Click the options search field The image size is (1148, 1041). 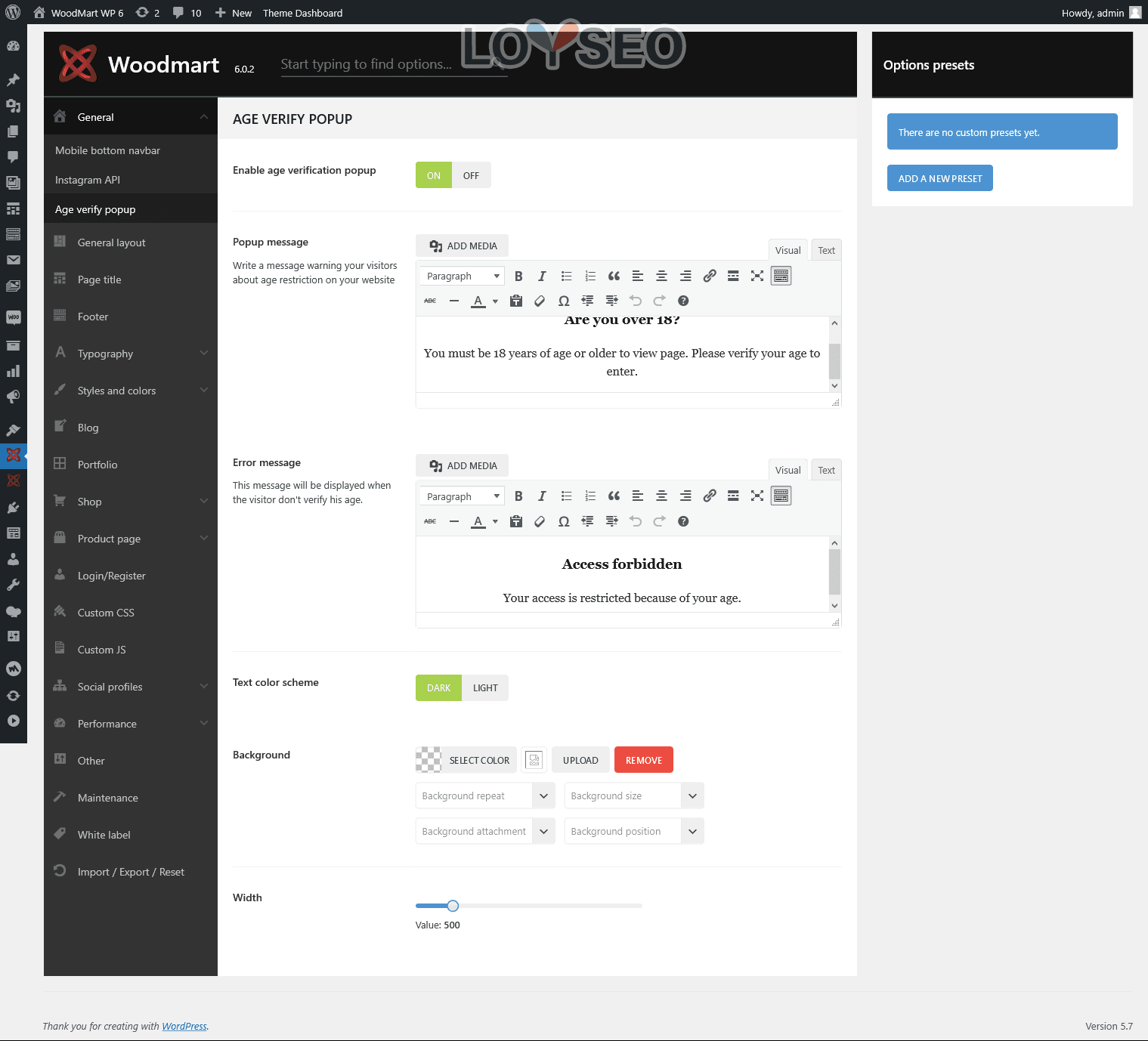[x=394, y=64]
